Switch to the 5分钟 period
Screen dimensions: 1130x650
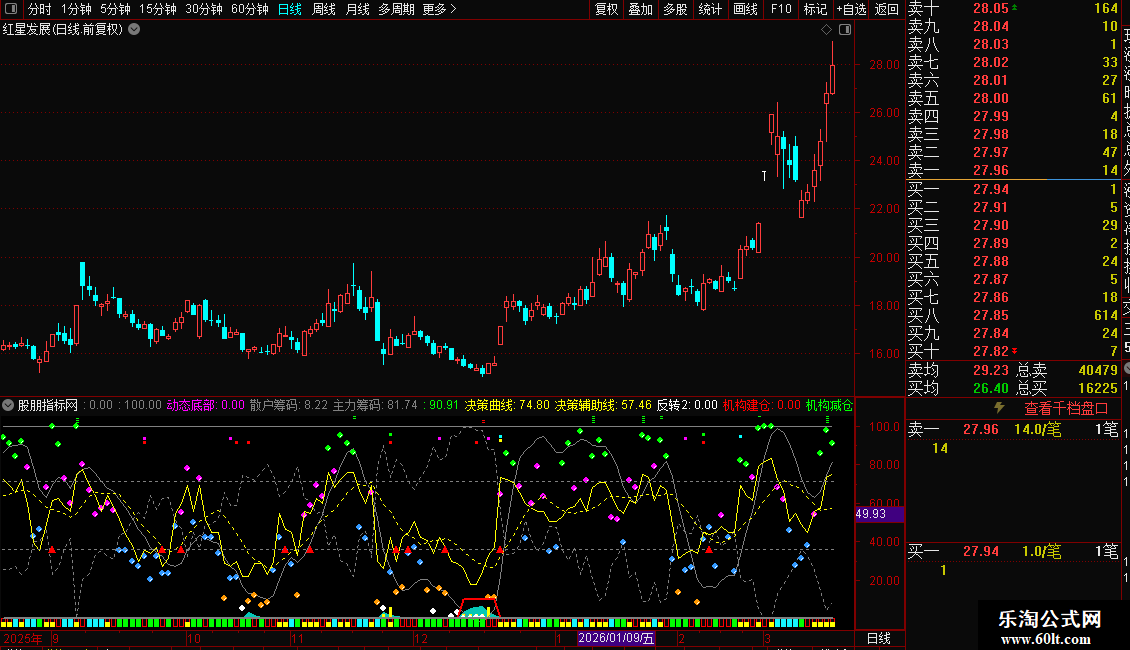pos(115,9)
